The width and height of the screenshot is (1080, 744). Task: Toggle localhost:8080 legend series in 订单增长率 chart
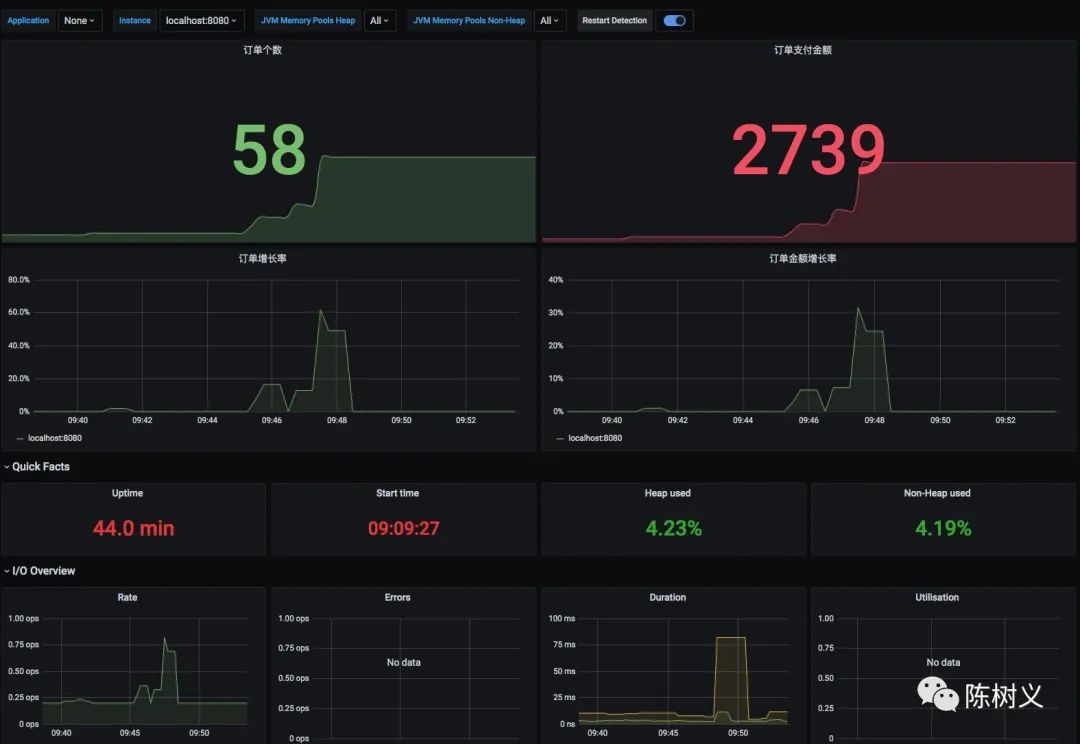(x=54, y=438)
